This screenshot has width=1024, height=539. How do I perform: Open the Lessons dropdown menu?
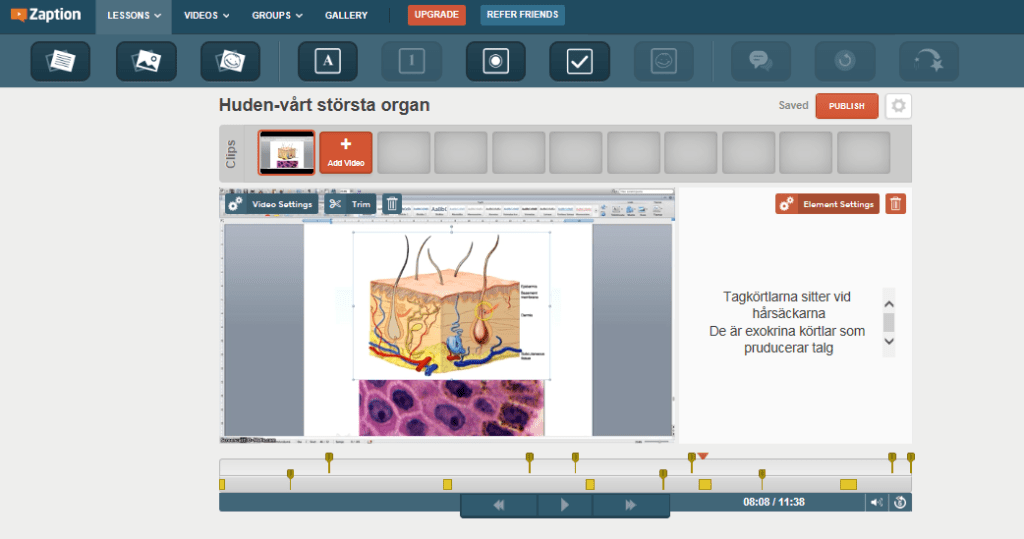[134, 16]
